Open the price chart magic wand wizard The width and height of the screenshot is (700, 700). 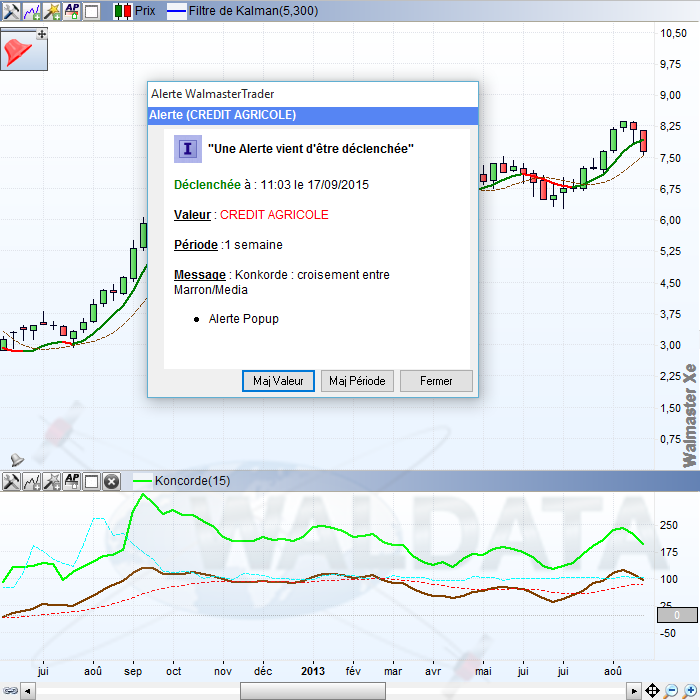pos(52,11)
